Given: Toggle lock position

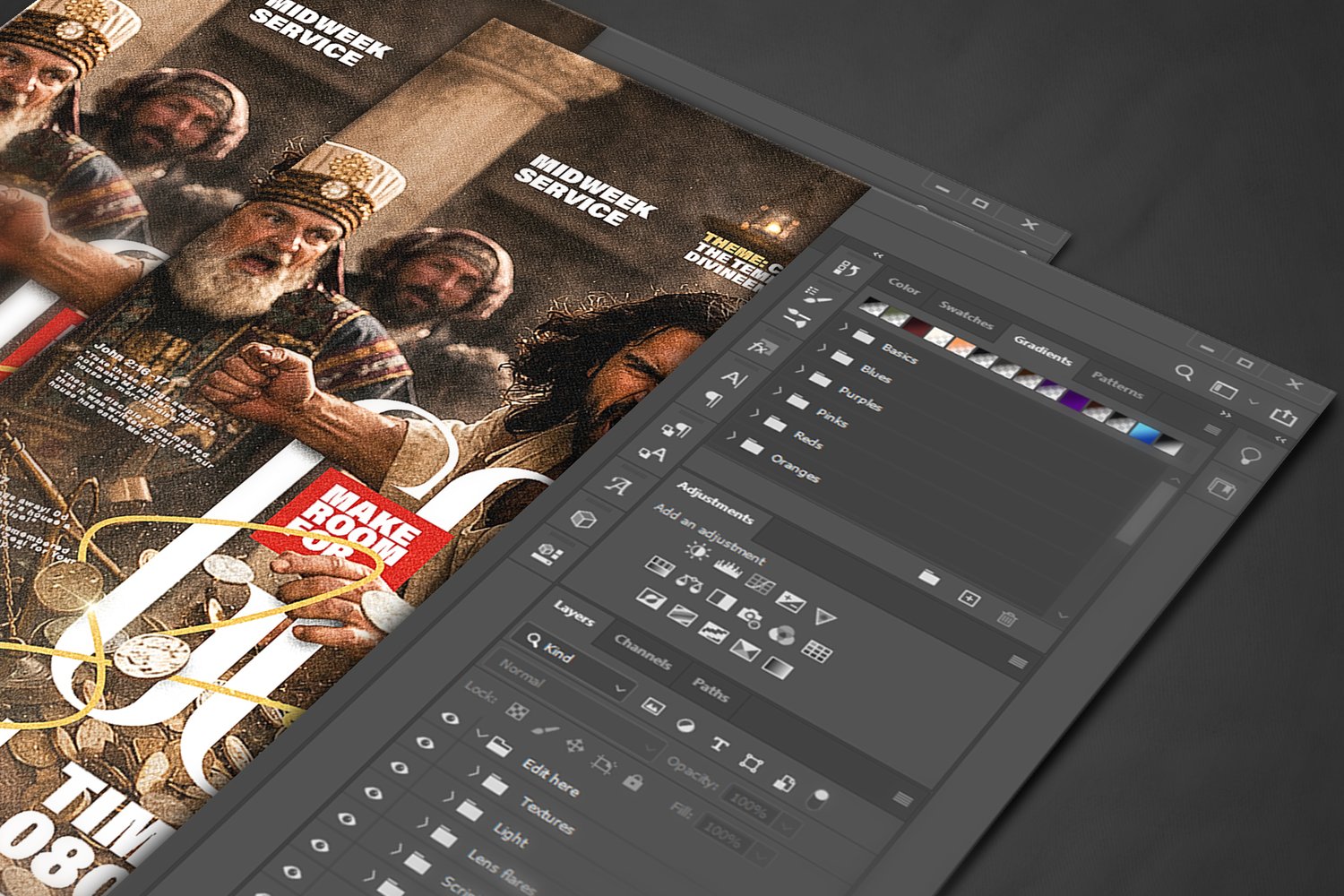Looking at the screenshot, I should coord(574,746).
